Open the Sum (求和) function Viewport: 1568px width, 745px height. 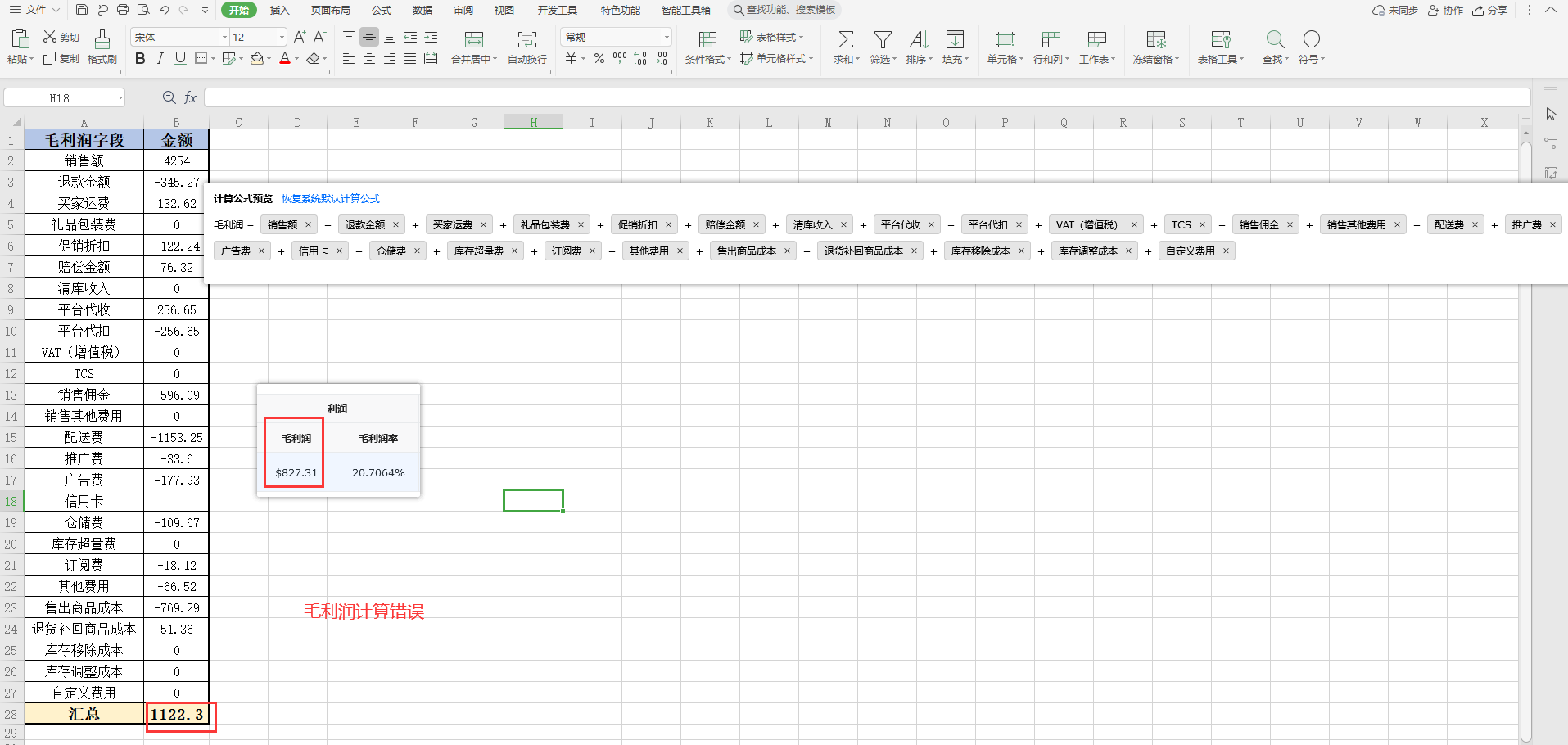tap(846, 39)
